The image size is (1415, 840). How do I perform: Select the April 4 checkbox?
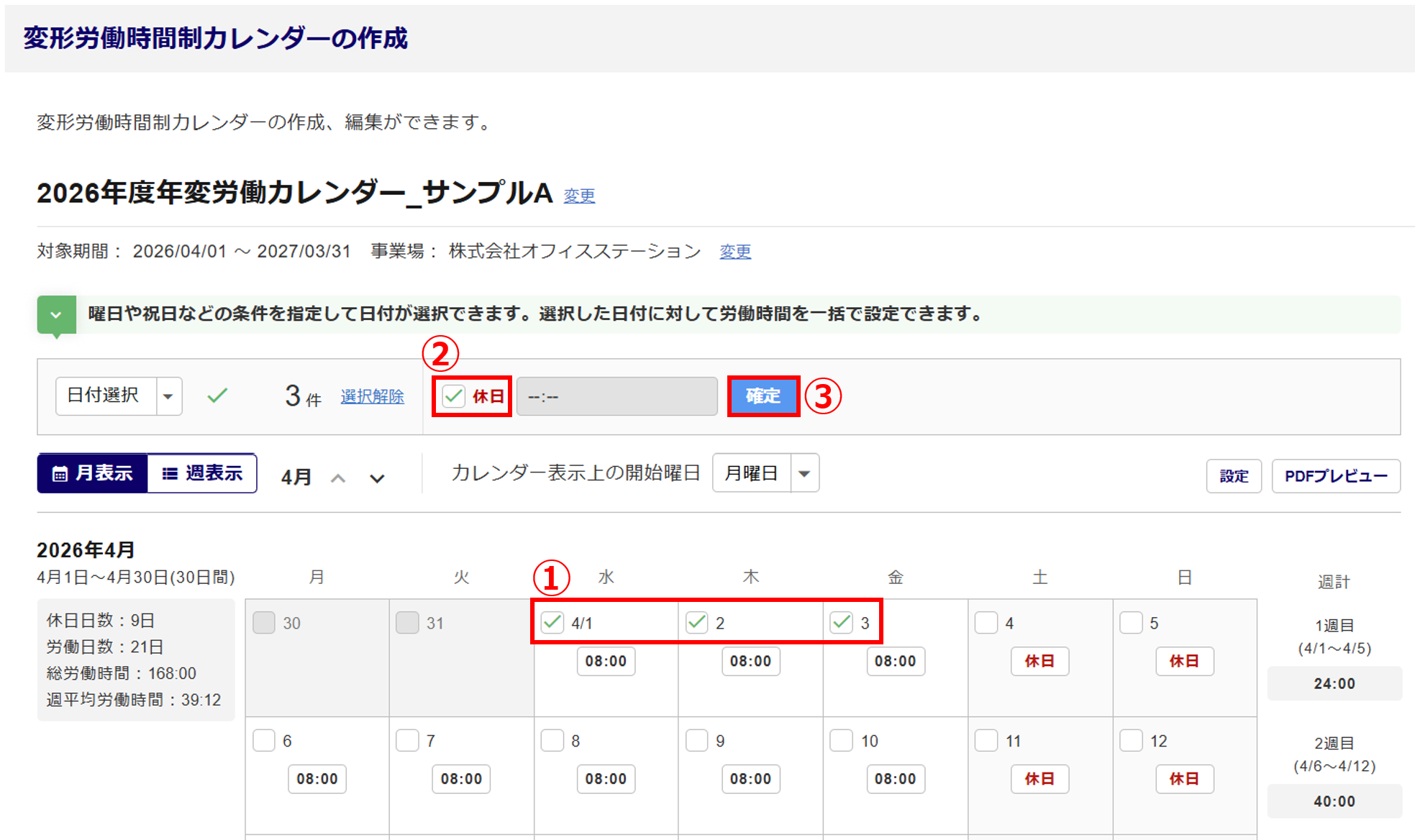click(x=986, y=622)
